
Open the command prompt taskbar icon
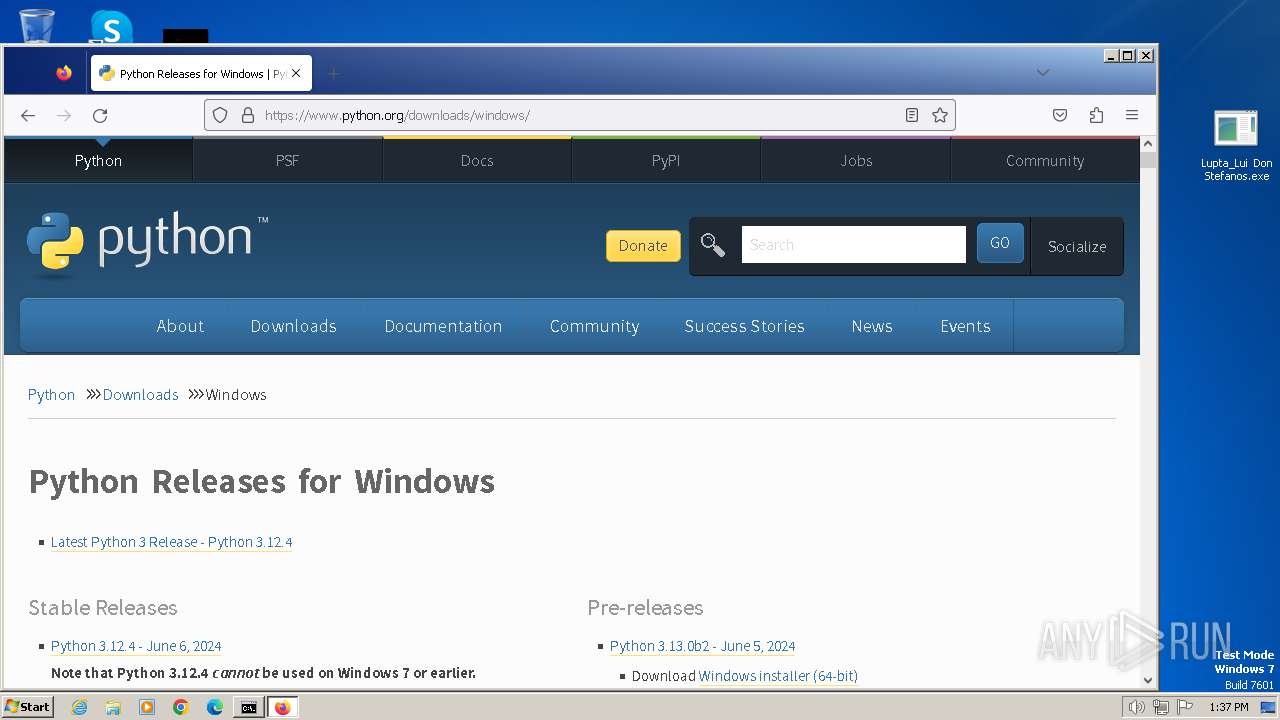click(248, 707)
